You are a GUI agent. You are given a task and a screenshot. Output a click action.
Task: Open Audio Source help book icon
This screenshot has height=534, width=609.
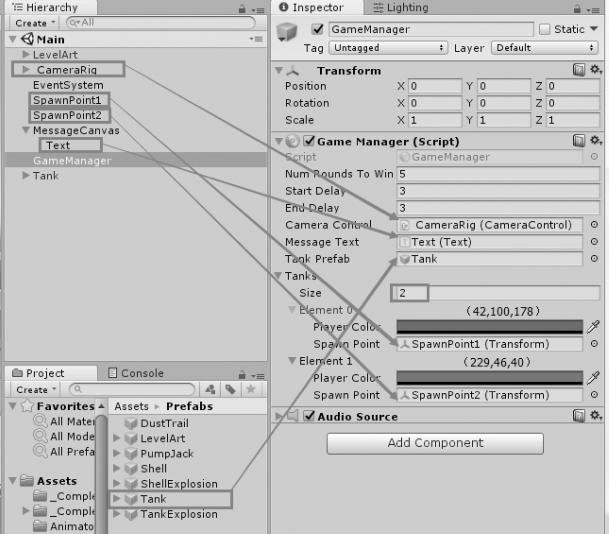[579, 416]
